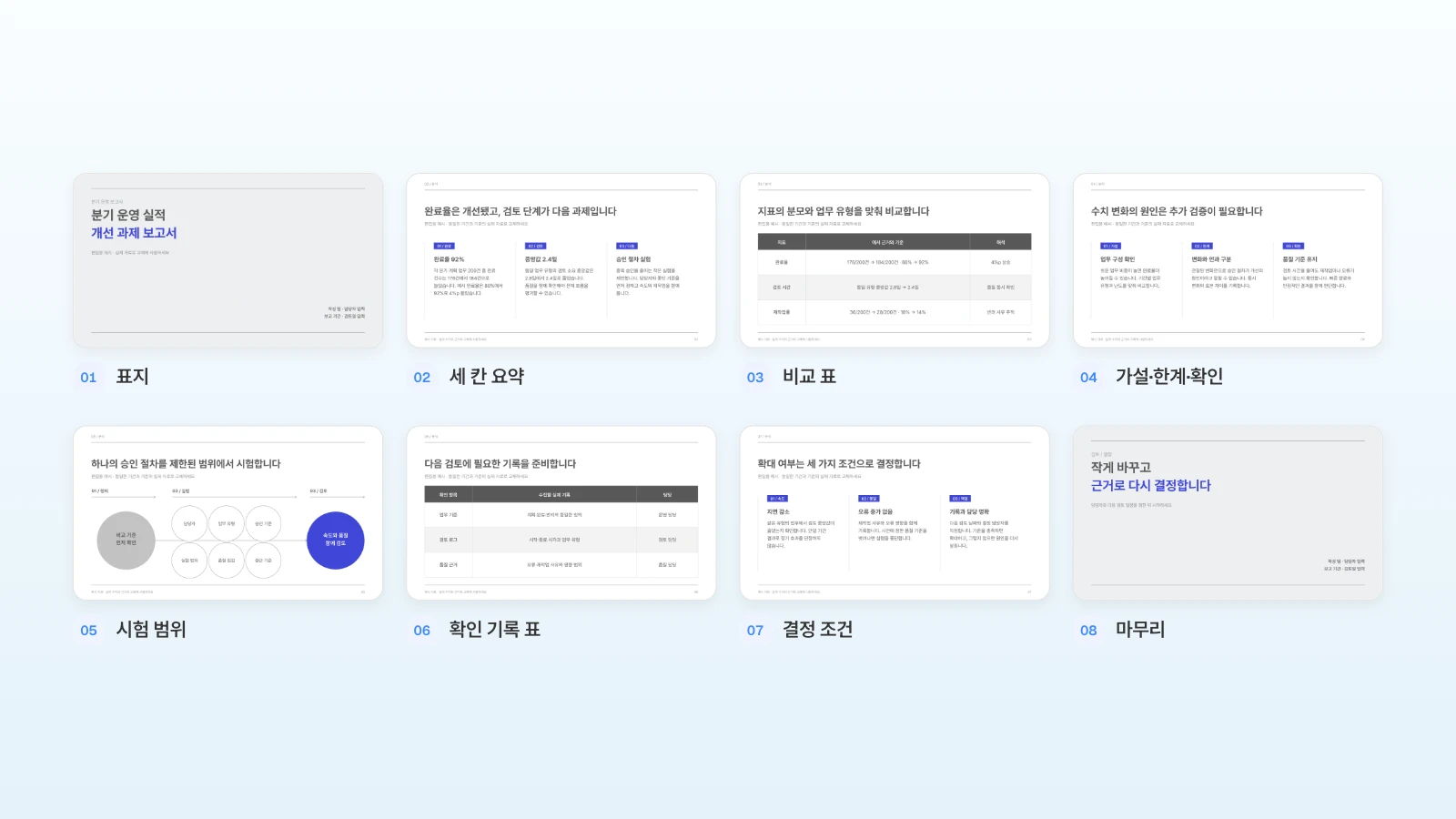The height and width of the screenshot is (819, 1456).
Task: Click the slide number '05'
Action: (88, 631)
